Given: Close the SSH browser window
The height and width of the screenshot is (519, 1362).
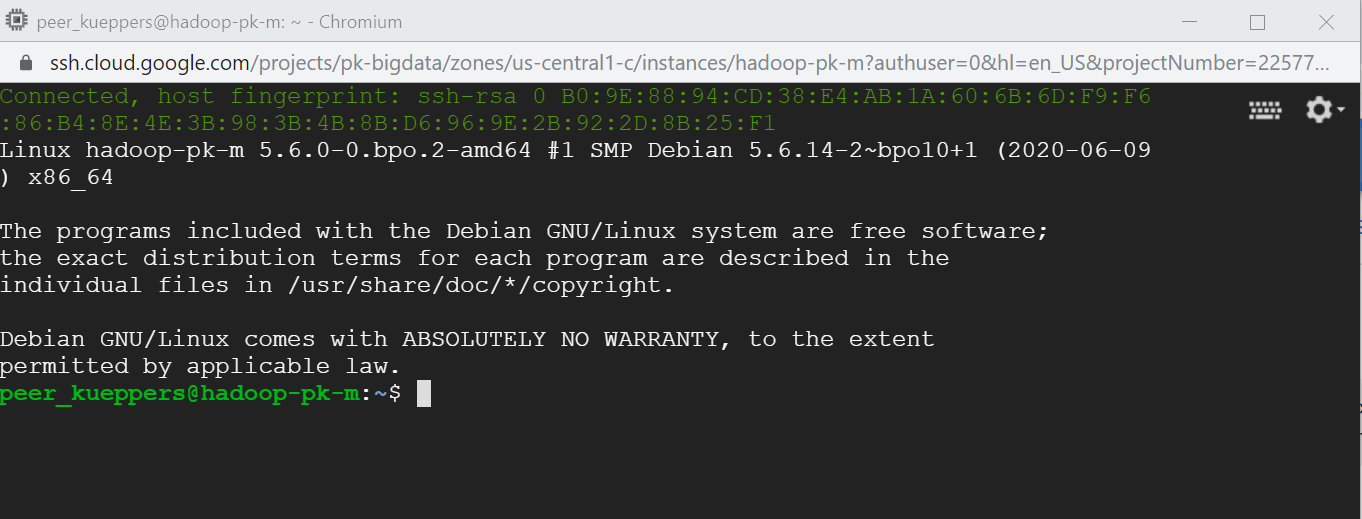Looking at the screenshot, I should [x=1326, y=21].
